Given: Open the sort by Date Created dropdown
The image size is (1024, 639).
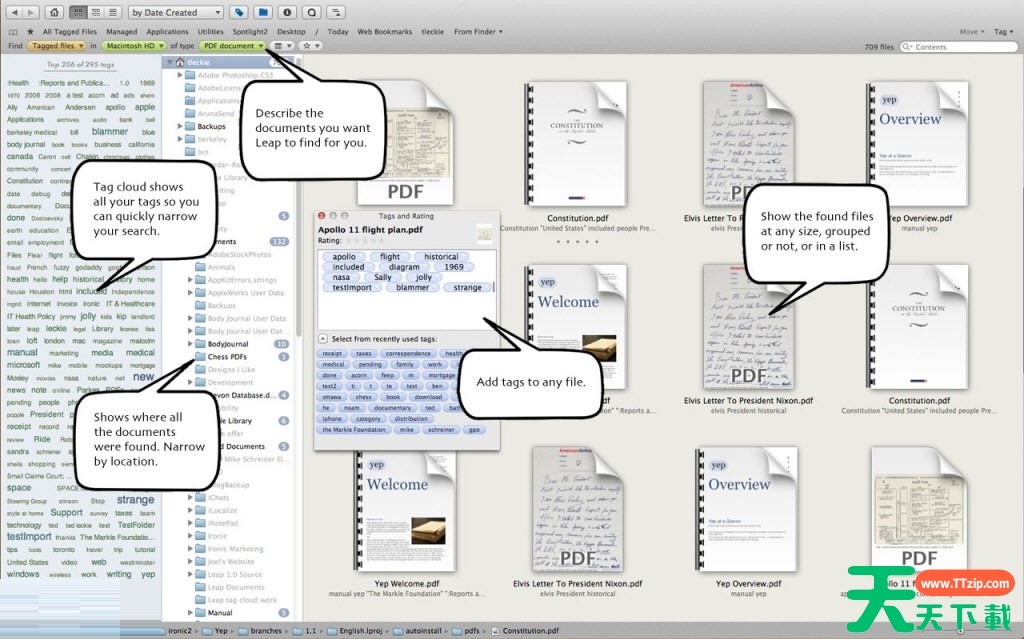Looking at the screenshot, I should click(176, 12).
